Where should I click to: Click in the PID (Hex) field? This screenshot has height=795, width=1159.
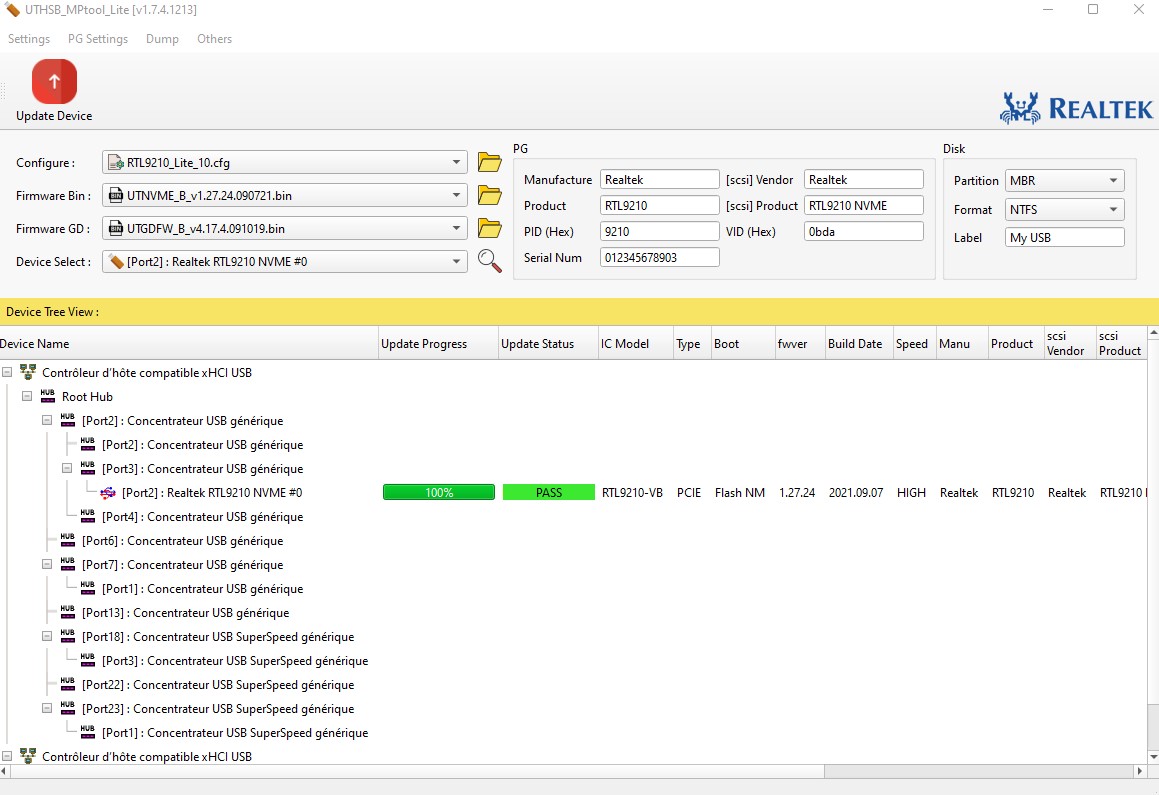(659, 231)
